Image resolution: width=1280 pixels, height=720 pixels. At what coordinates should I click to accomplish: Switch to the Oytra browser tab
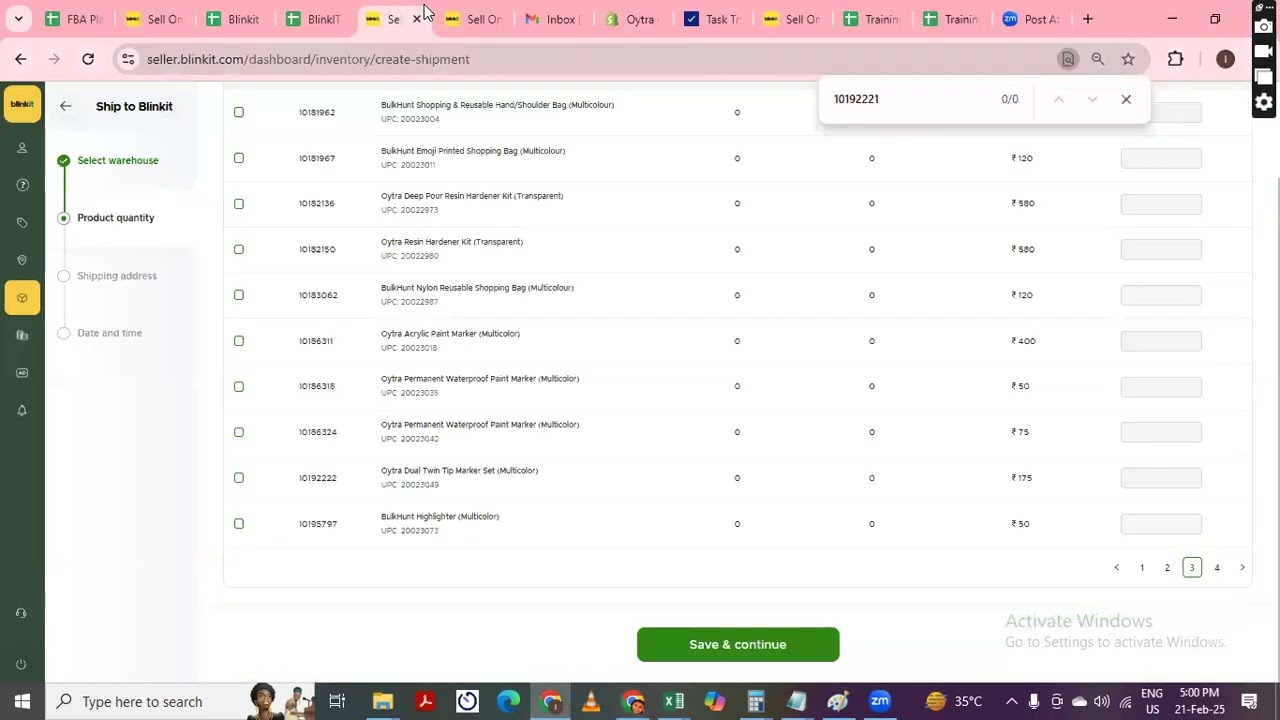coord(632,19)
